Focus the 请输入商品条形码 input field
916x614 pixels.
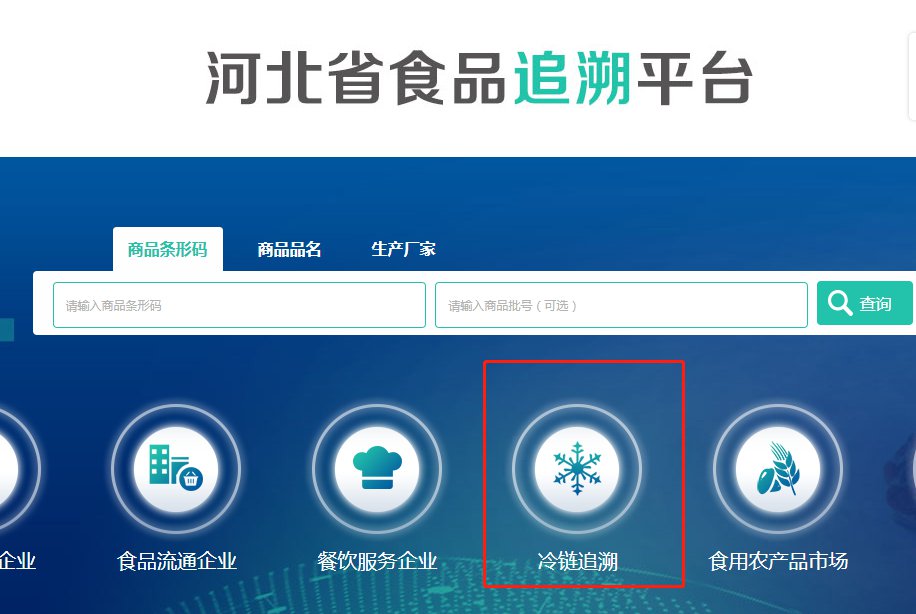239,305
